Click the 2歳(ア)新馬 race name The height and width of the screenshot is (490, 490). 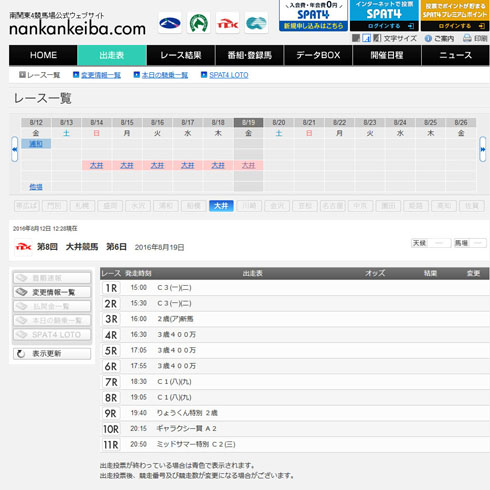[175, 319]
